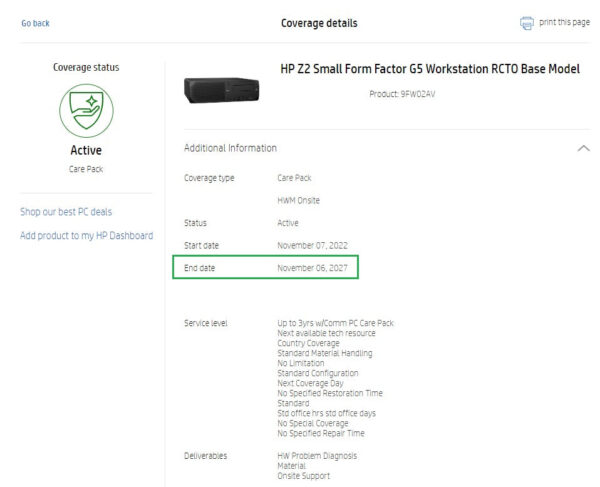Viewport: 600px width, 487px height.
Task: Click the HP Z2 workstation product image
Action: 222,90
